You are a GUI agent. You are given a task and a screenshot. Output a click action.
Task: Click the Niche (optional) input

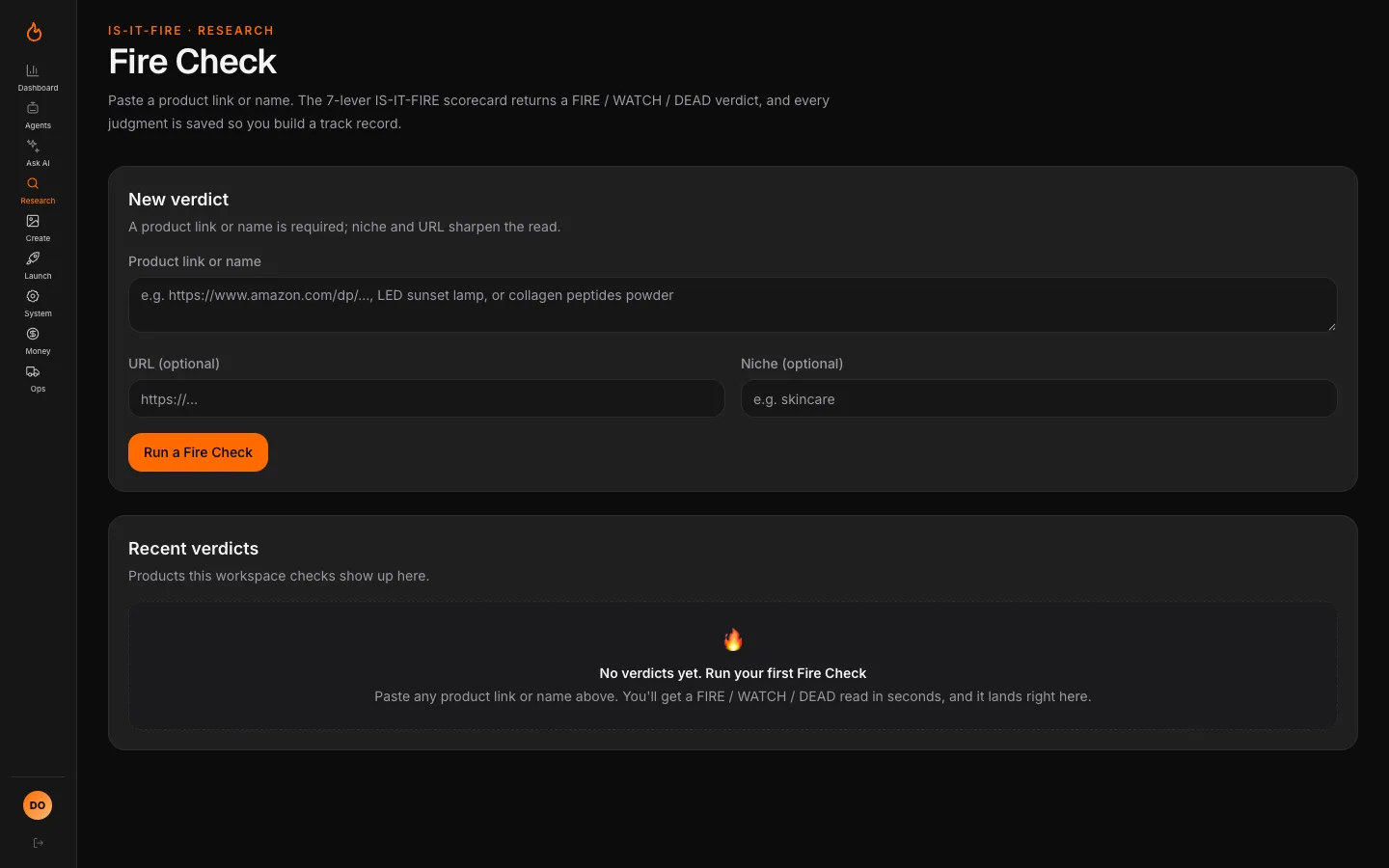tap(1039, 398)
